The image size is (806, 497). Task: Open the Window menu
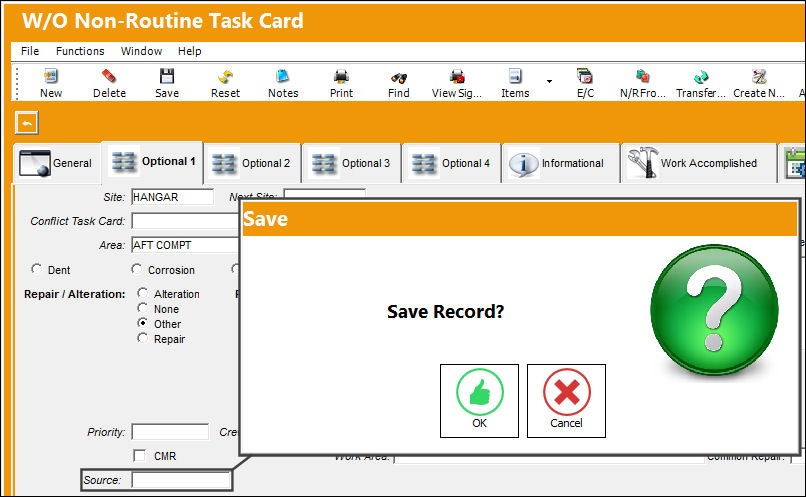point(141,51)
